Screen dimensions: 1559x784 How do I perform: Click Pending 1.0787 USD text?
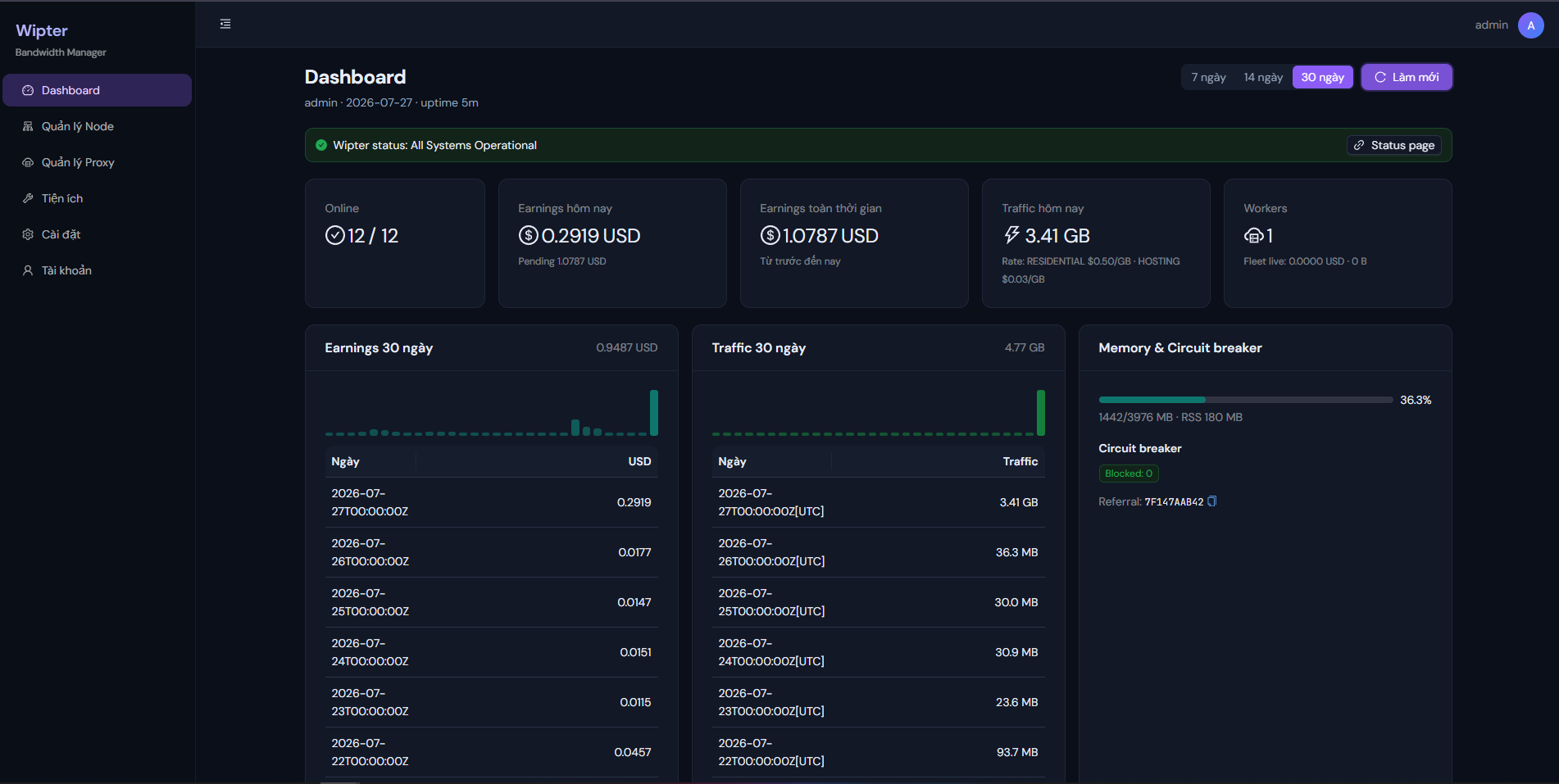(562, 261)
